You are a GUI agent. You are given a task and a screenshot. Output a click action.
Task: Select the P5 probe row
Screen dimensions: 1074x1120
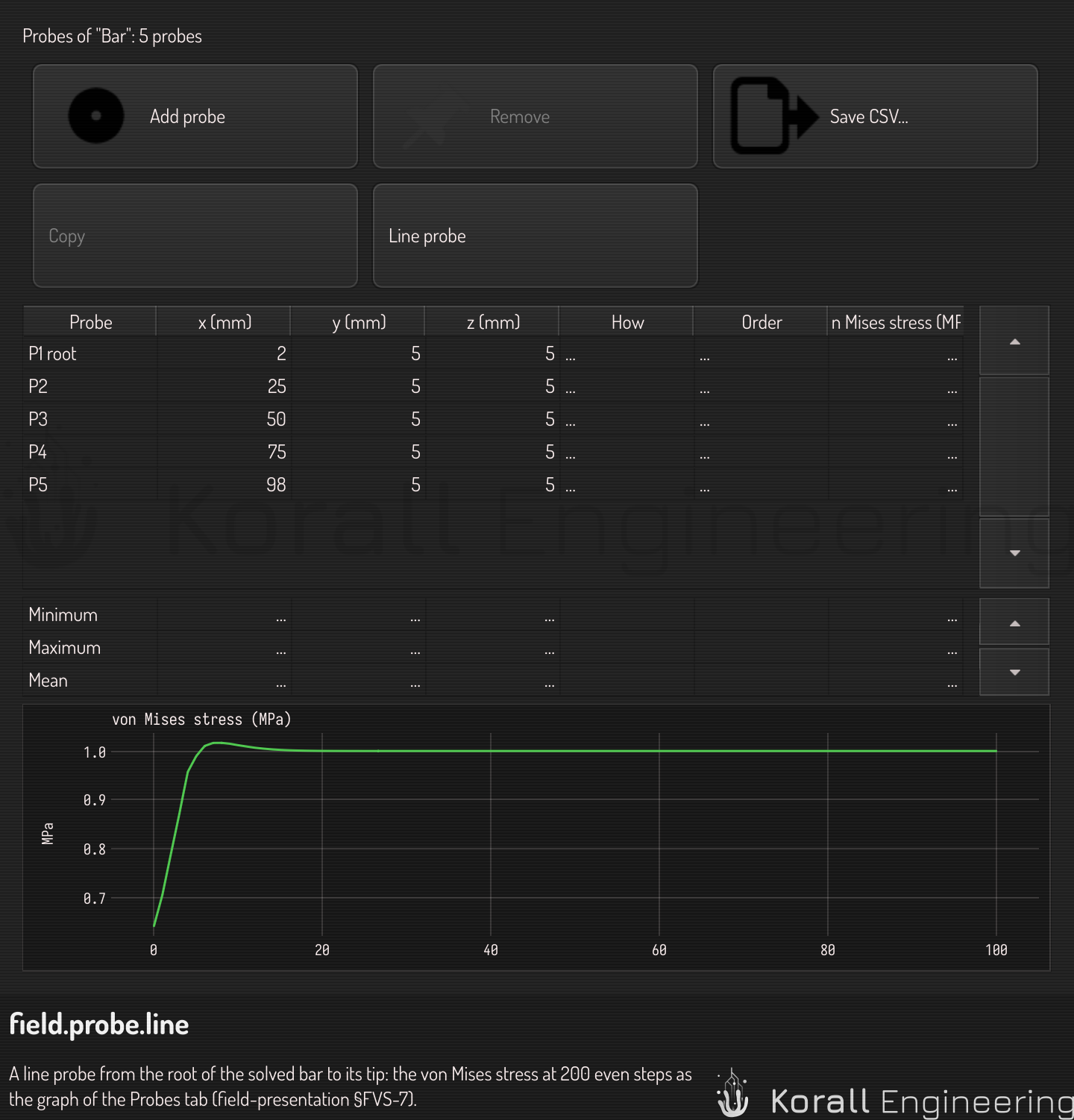point(493,485)
